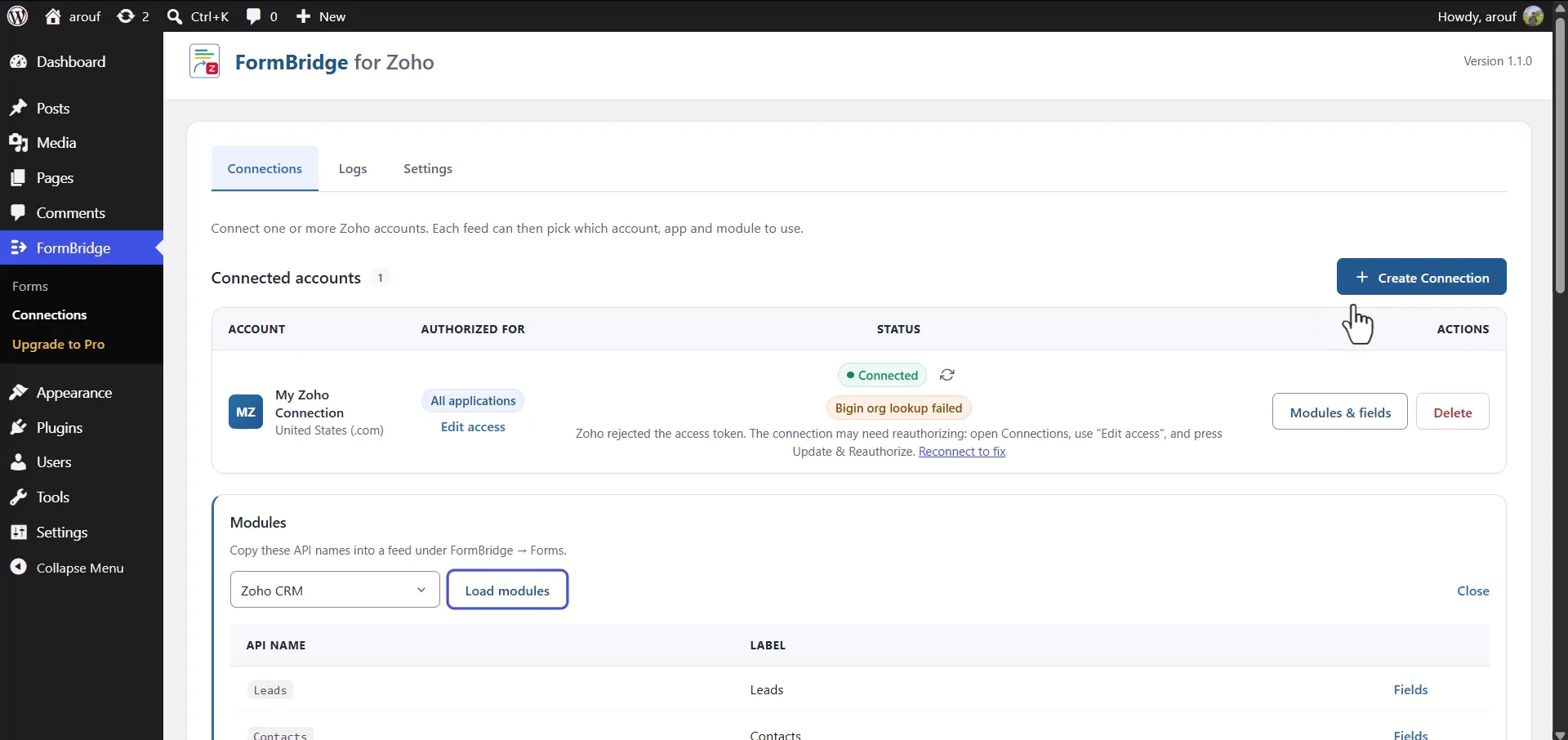Open Fields for the Leads module
This screenshot has height=740, width=1568.
tap(1410, 690)
